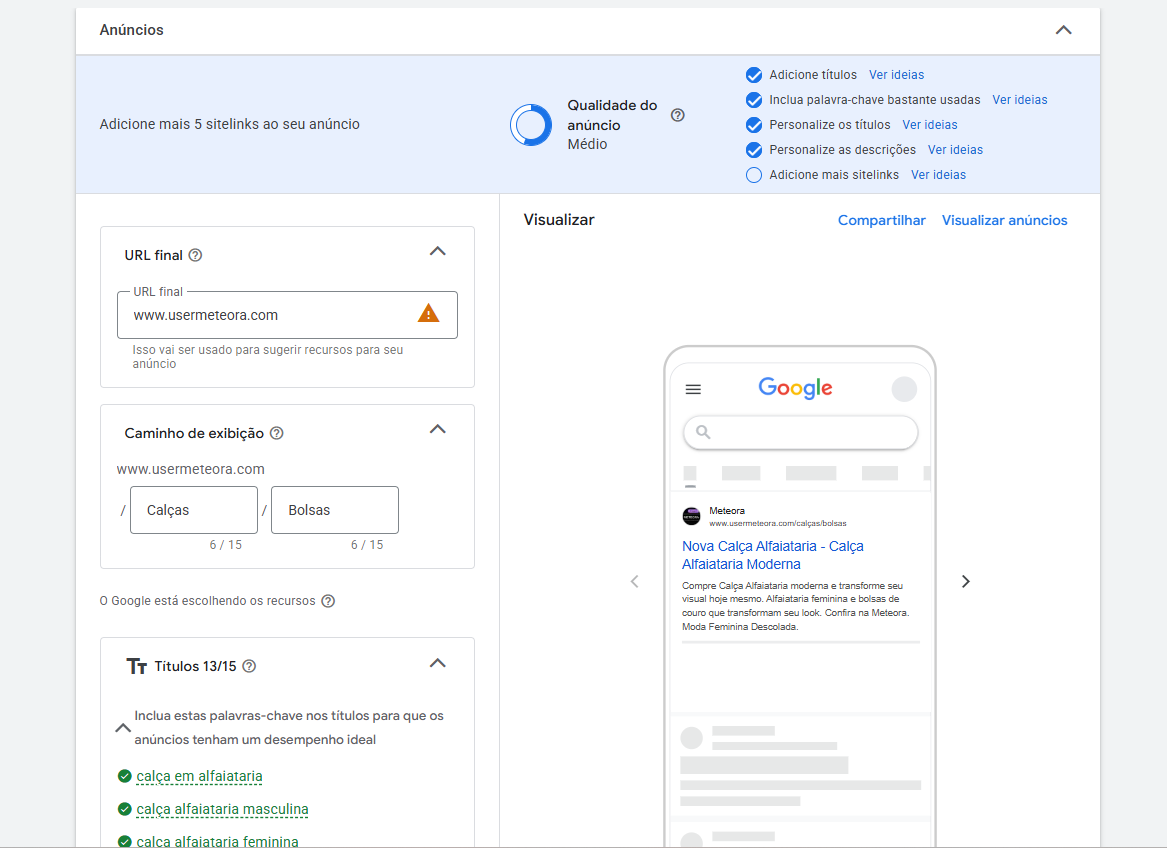Image resolution: width=1167 pixels, height=848 pixels.
Task: Collapse the keyword suggestions list chevron
Action: pyautogui.click(x=123, y=728)
